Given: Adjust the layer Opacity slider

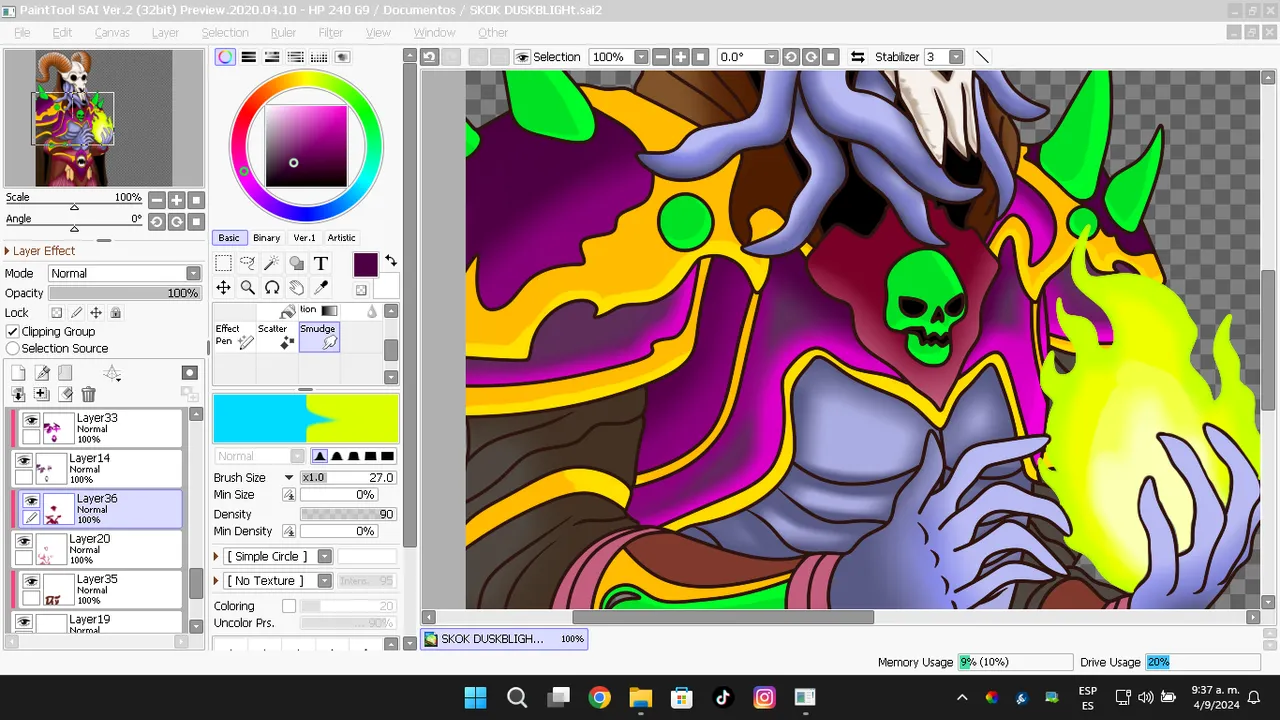Looking at the screenshot, I should 124,293.
